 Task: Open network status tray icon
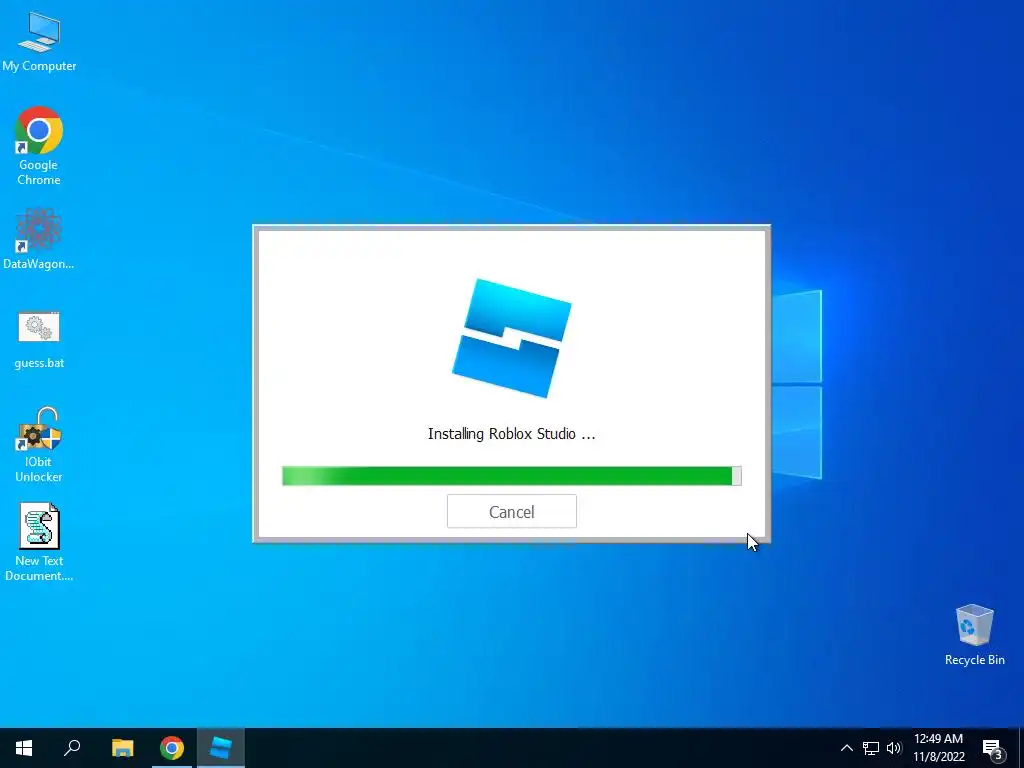pyautogui.click(x=871, y=748)
